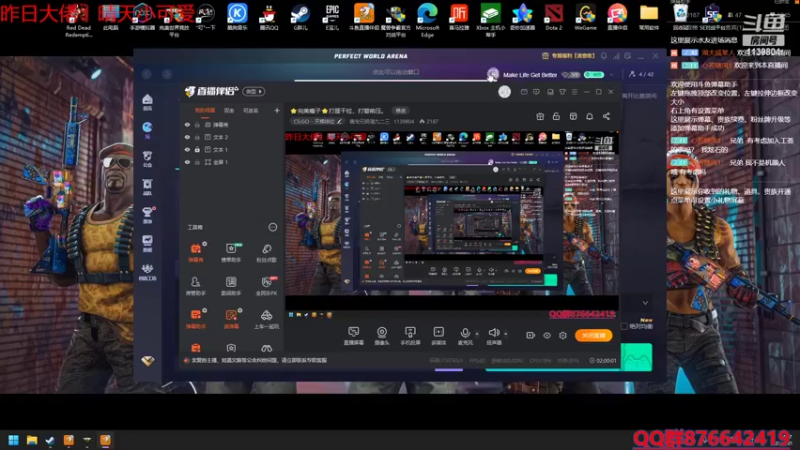Click the record video icon beside 关闭直播
The image size is (800, 450).
[531, 335]
